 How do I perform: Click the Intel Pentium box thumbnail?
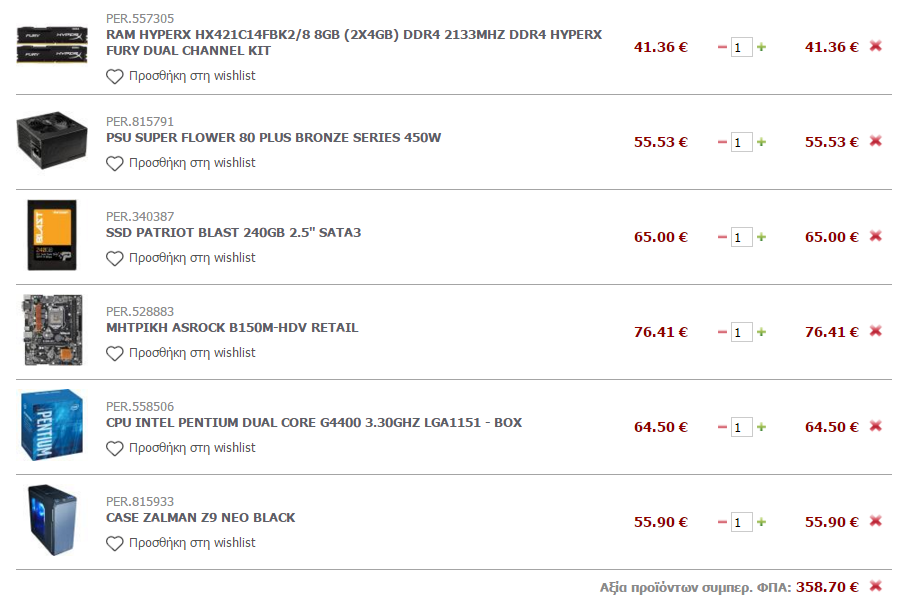click(52, 426)
